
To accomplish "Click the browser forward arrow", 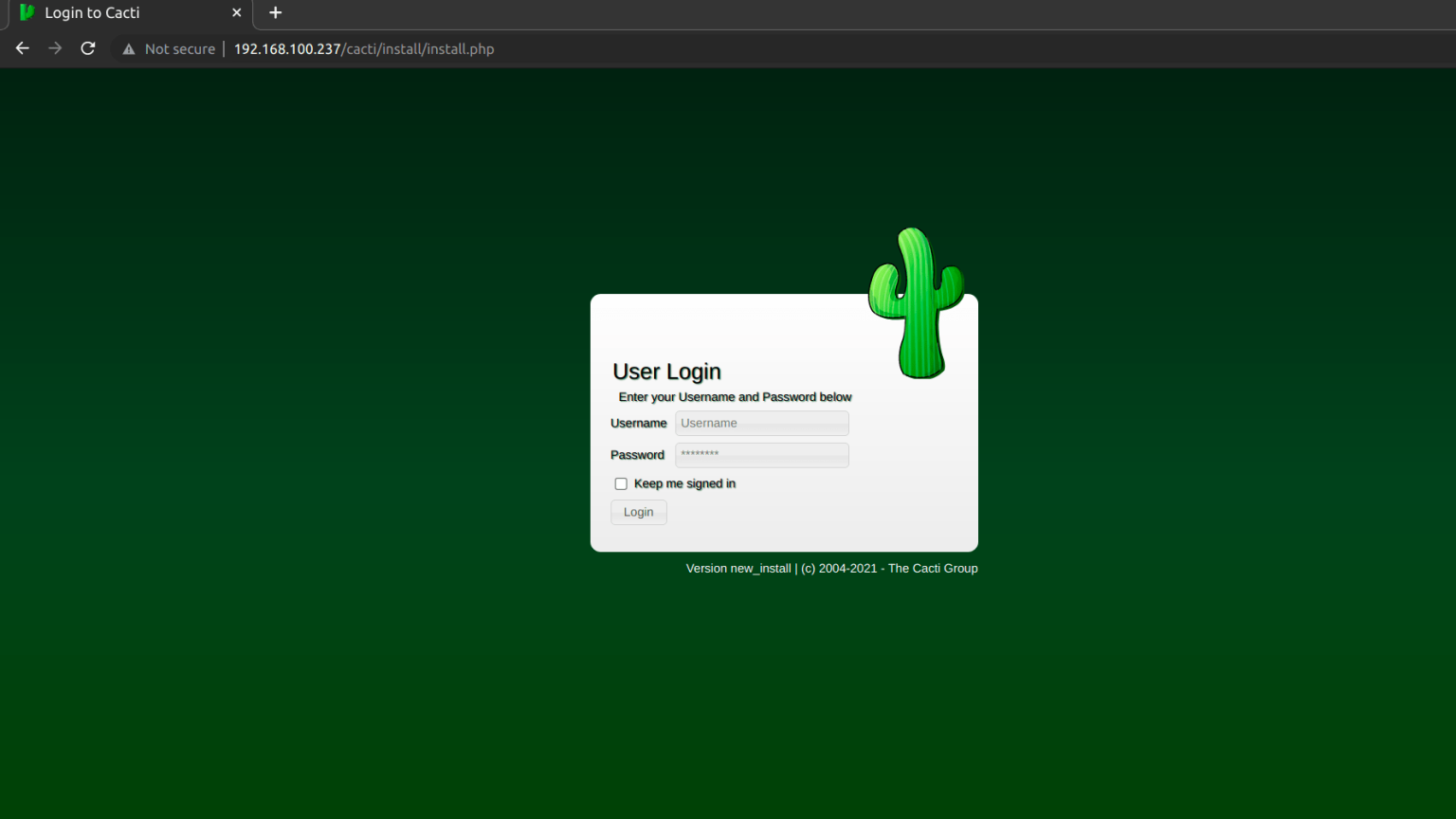I will [54, 47].
